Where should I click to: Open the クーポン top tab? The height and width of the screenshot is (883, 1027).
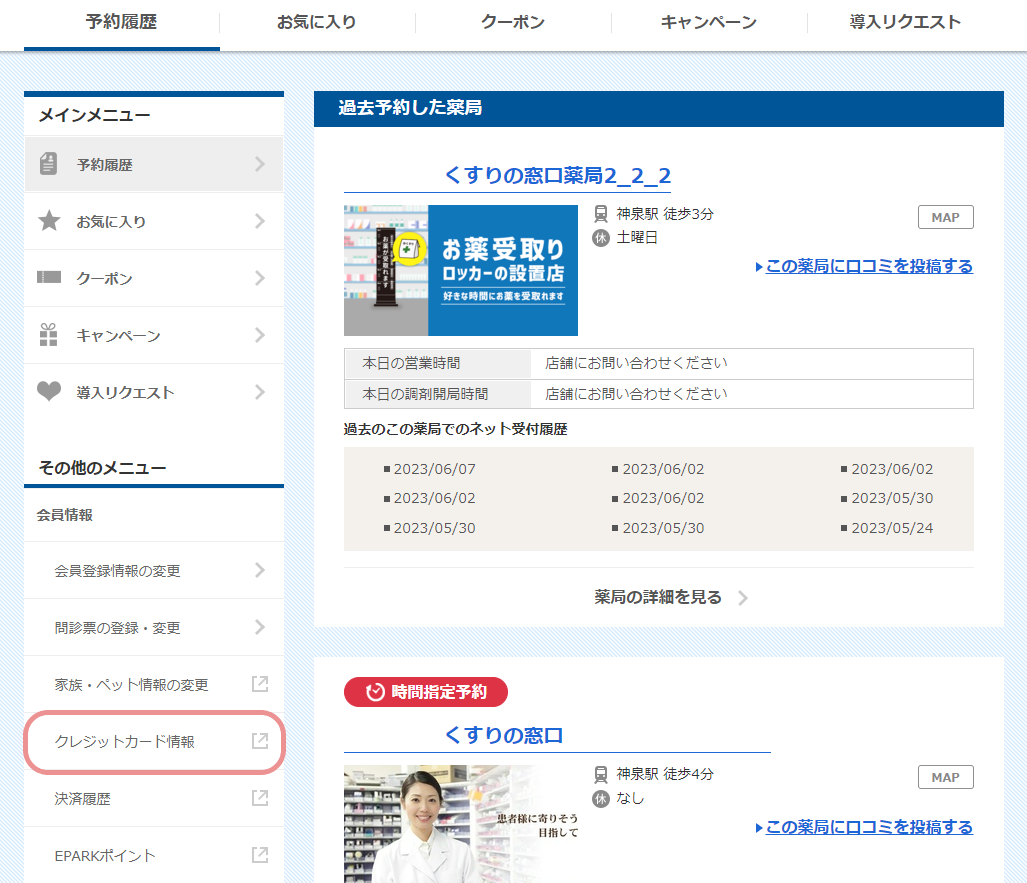[x=513, y=22]
